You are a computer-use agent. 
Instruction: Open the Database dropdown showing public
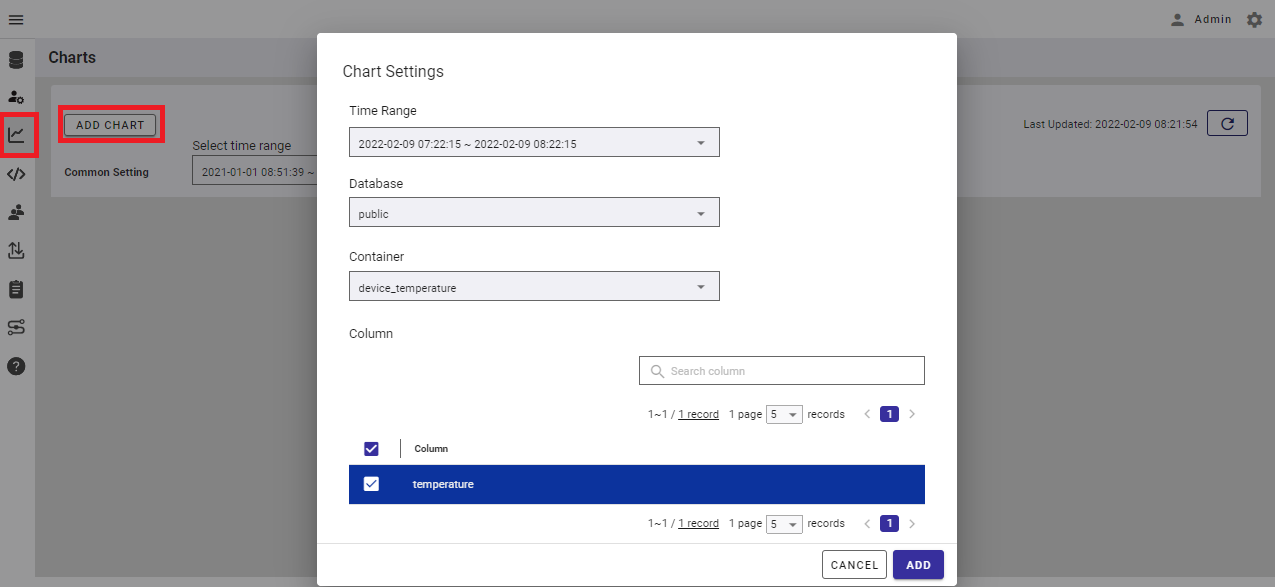(x=534, y=213)
